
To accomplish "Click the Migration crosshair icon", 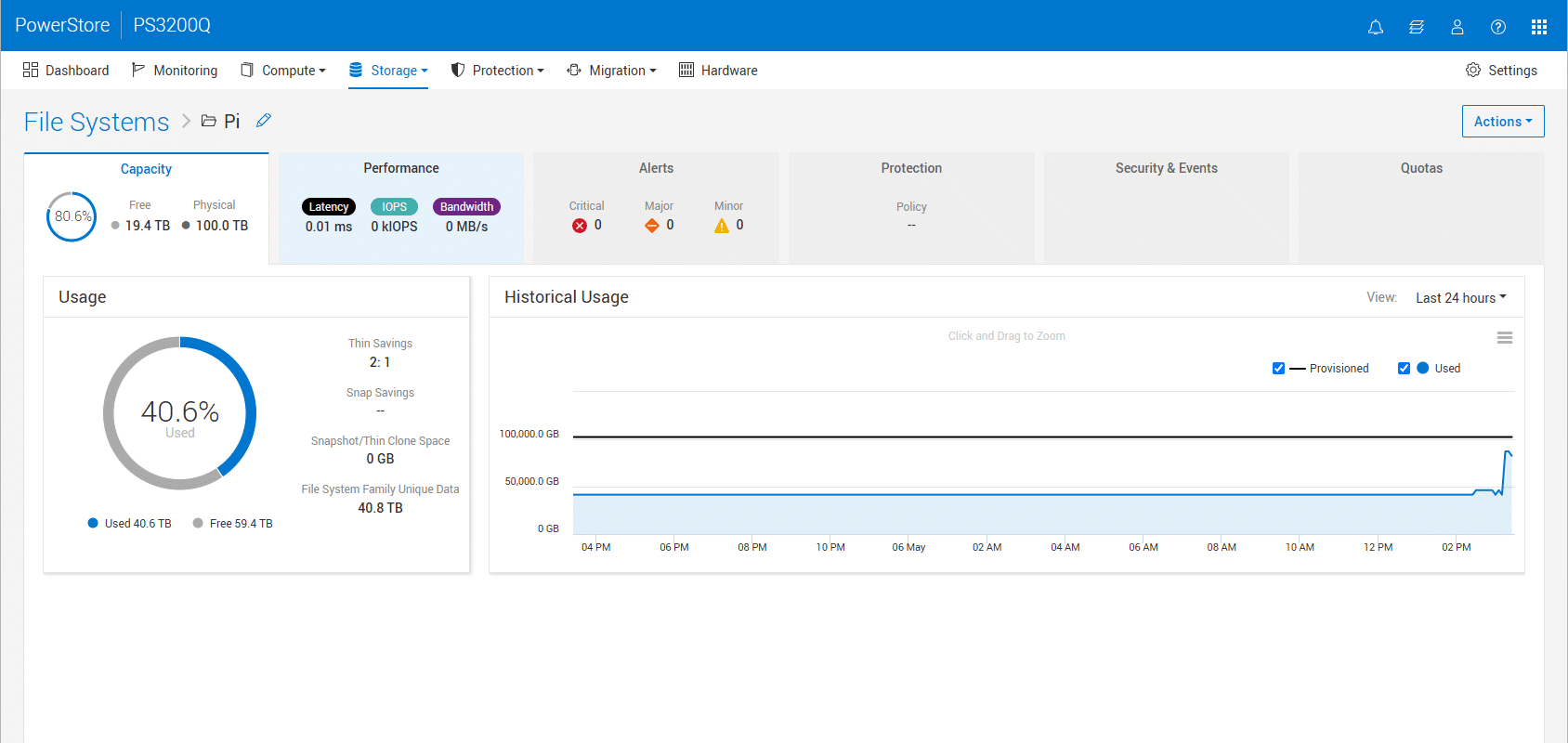I will (x=574, y=70).
